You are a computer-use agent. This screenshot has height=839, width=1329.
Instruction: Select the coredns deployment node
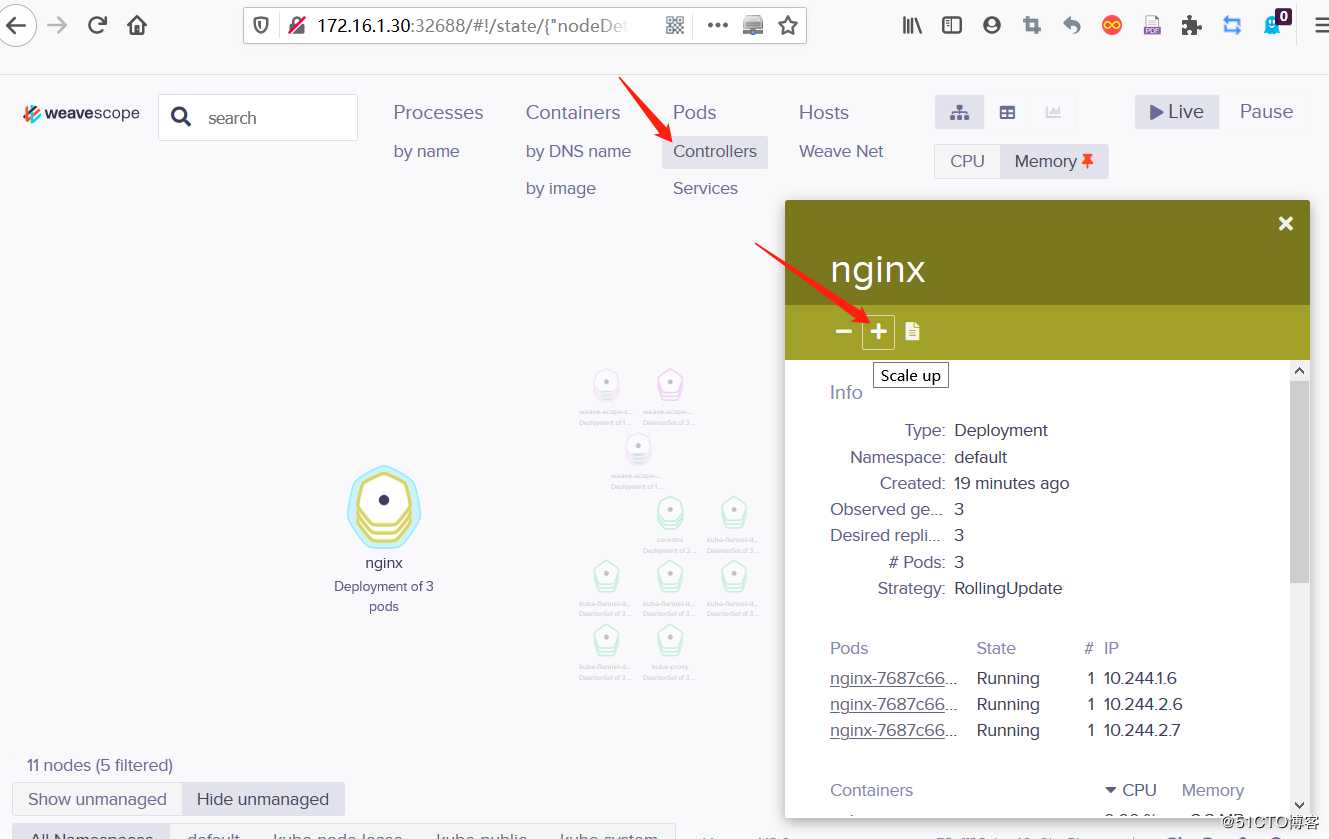(x=670, y=513)
